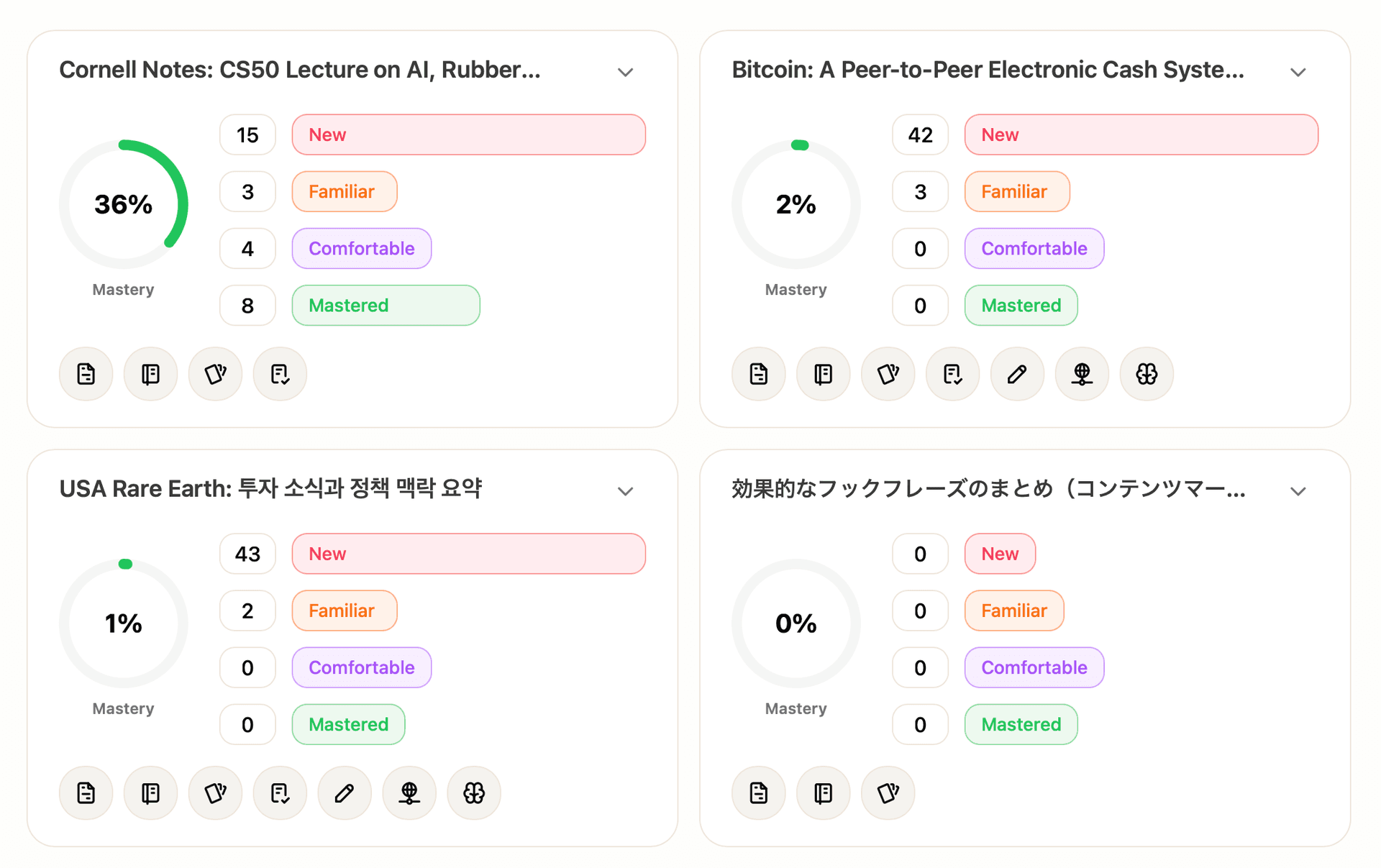Image resolution: width=1381 pixels, height=868 pixels.
Task: Open the flashcards icon on the Japanese hook phrases card
Action: coord(888,793)
